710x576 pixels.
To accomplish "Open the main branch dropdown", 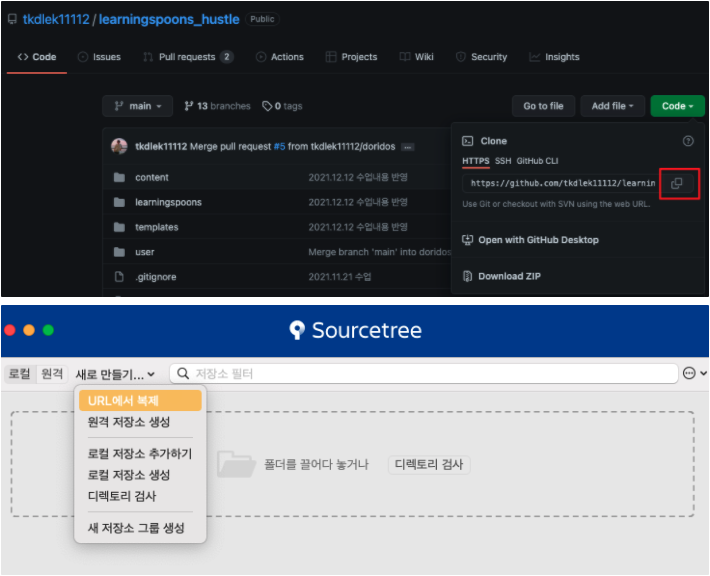I will [x=138, y=106].
